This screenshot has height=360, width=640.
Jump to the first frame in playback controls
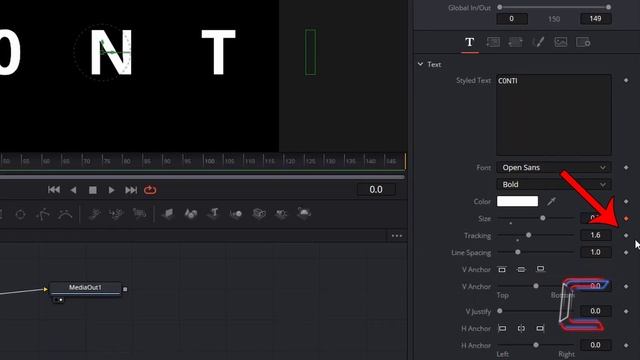[x=54, y=190]
